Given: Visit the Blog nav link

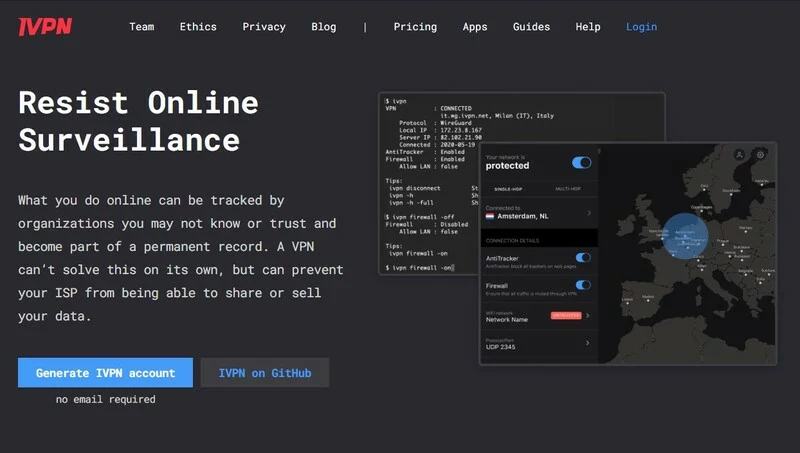Looking at the screenshot, I should 324,27.
